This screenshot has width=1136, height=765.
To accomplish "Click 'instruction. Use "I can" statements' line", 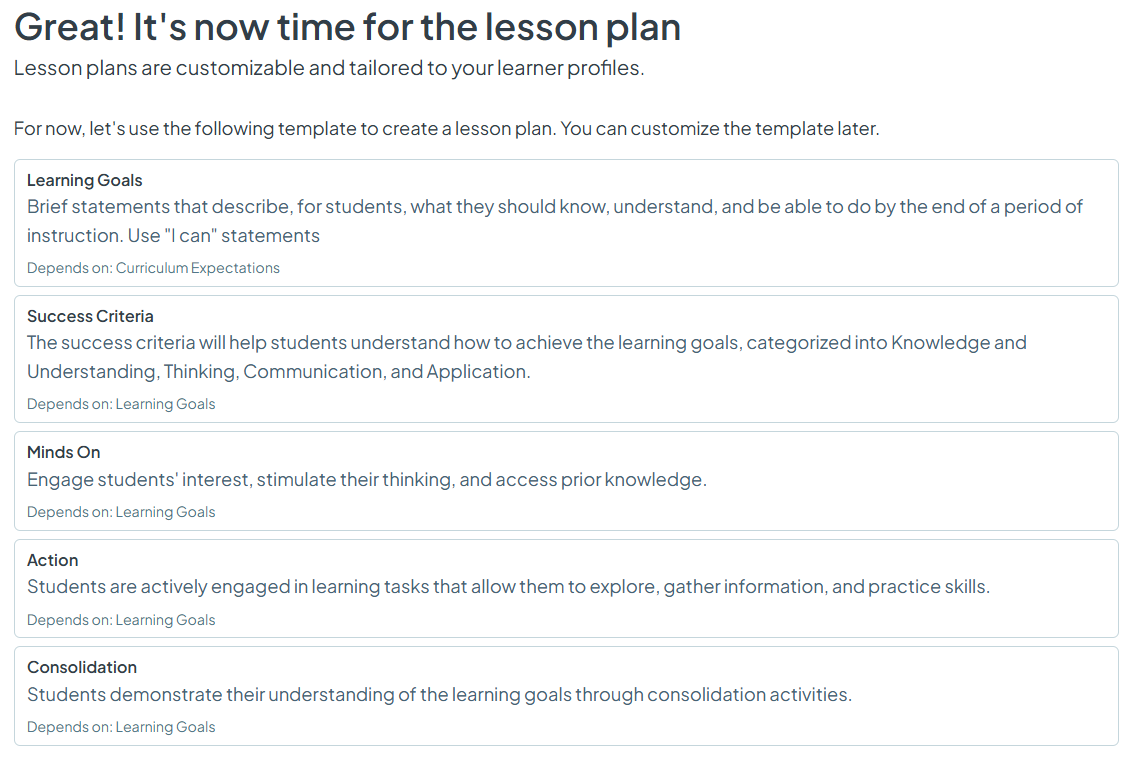I will [x=173, y=235].
